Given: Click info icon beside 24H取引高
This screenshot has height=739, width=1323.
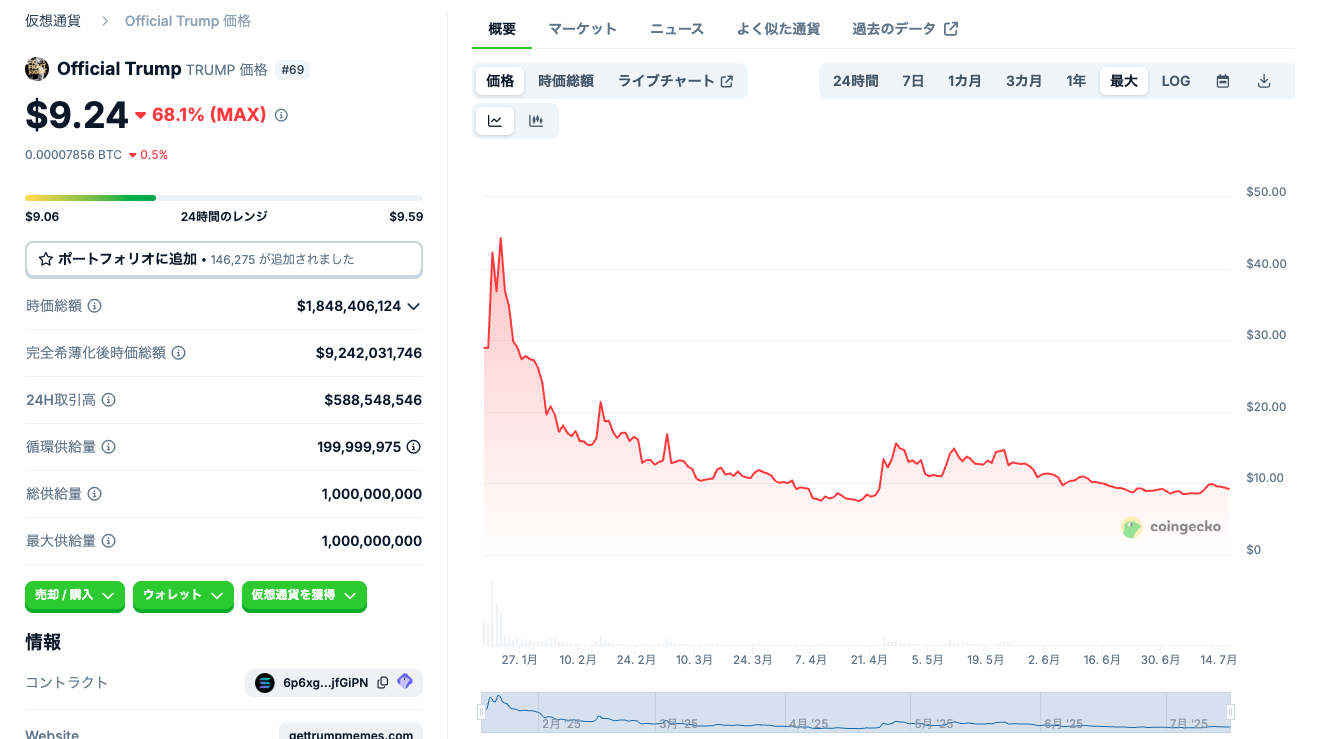Looking at the screenshot, I should [109, 400].
